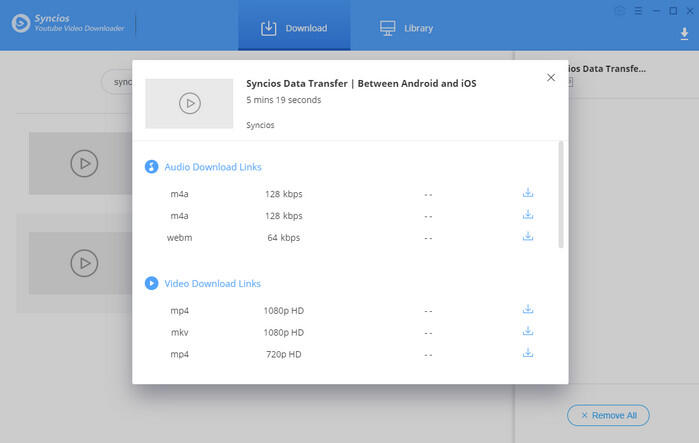The height and width of the screenshot is (443, 699).
Task: Click the dialog's vertical scrollbar
Action: [560, 195]
